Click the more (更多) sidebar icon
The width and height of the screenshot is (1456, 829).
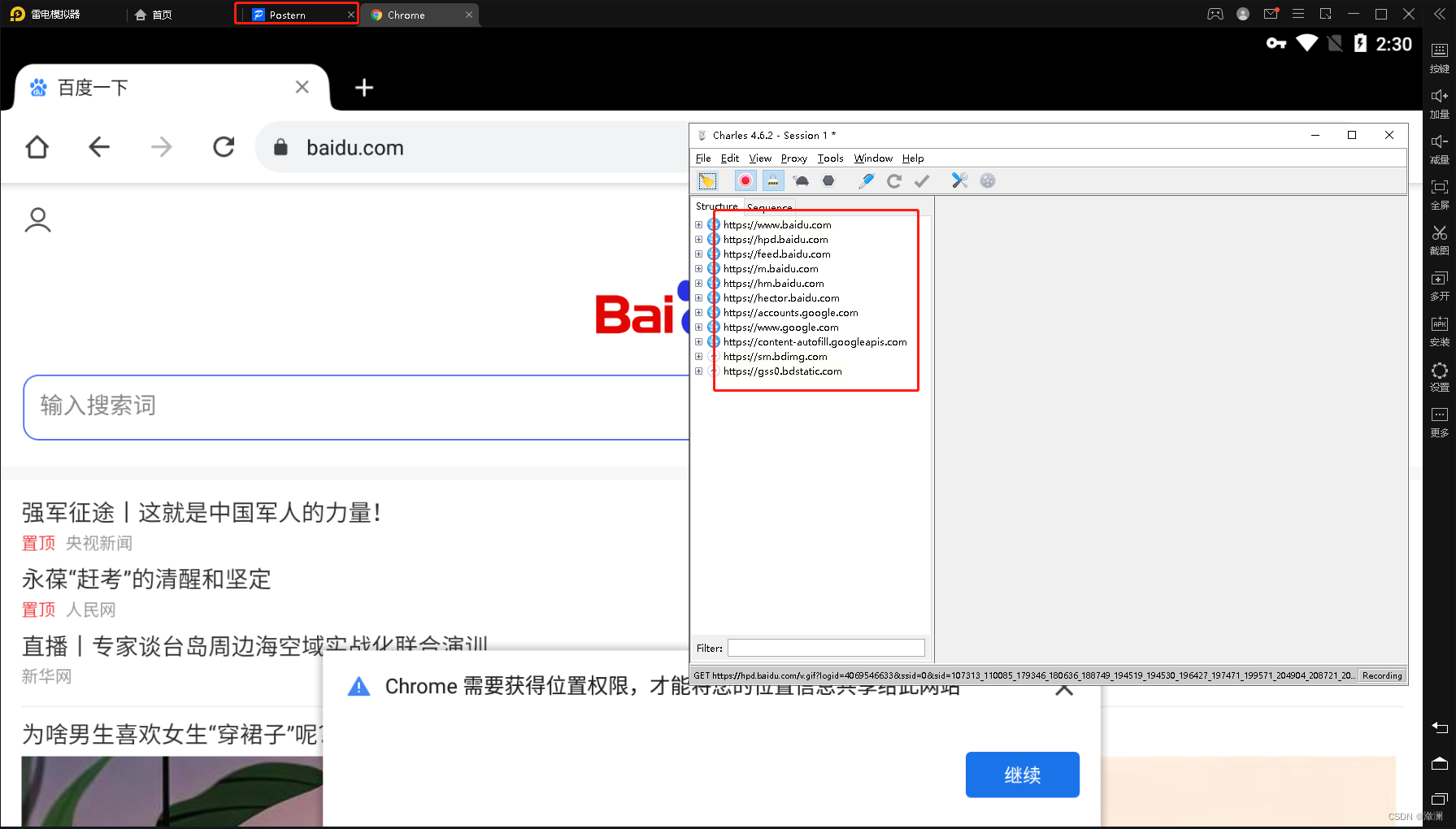tap(1440, 422)
